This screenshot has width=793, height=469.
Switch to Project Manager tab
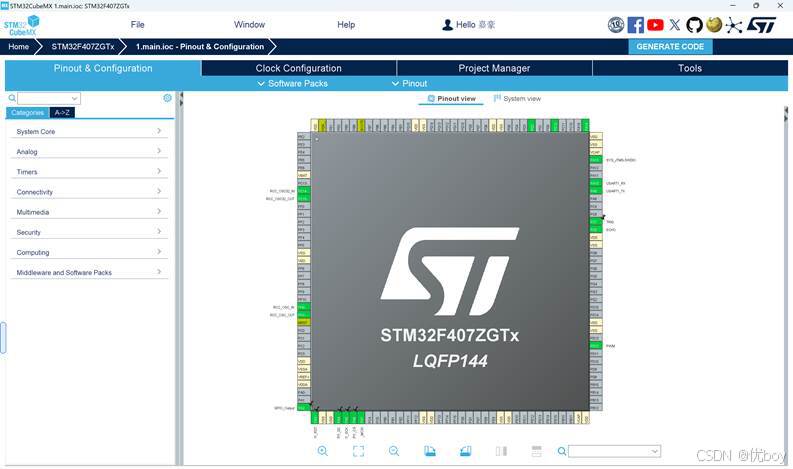(x=494, y=68)
